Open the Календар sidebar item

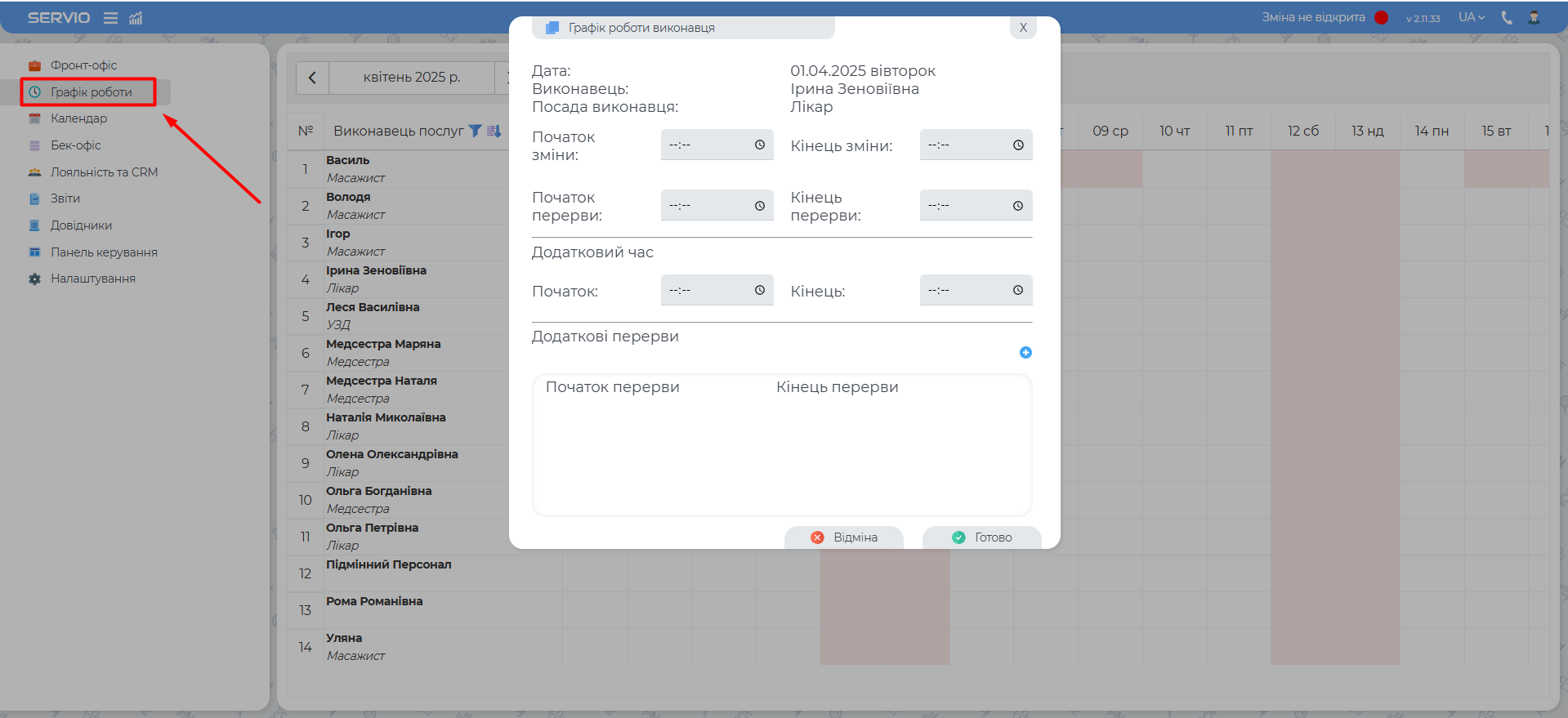point(78,118)
